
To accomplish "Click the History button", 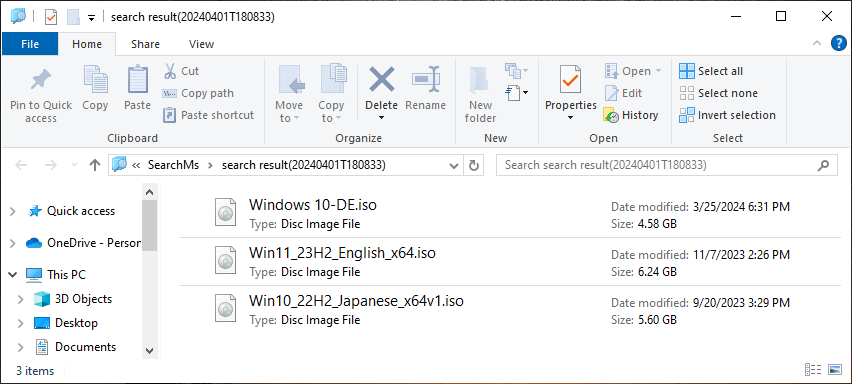I will 631,115.
